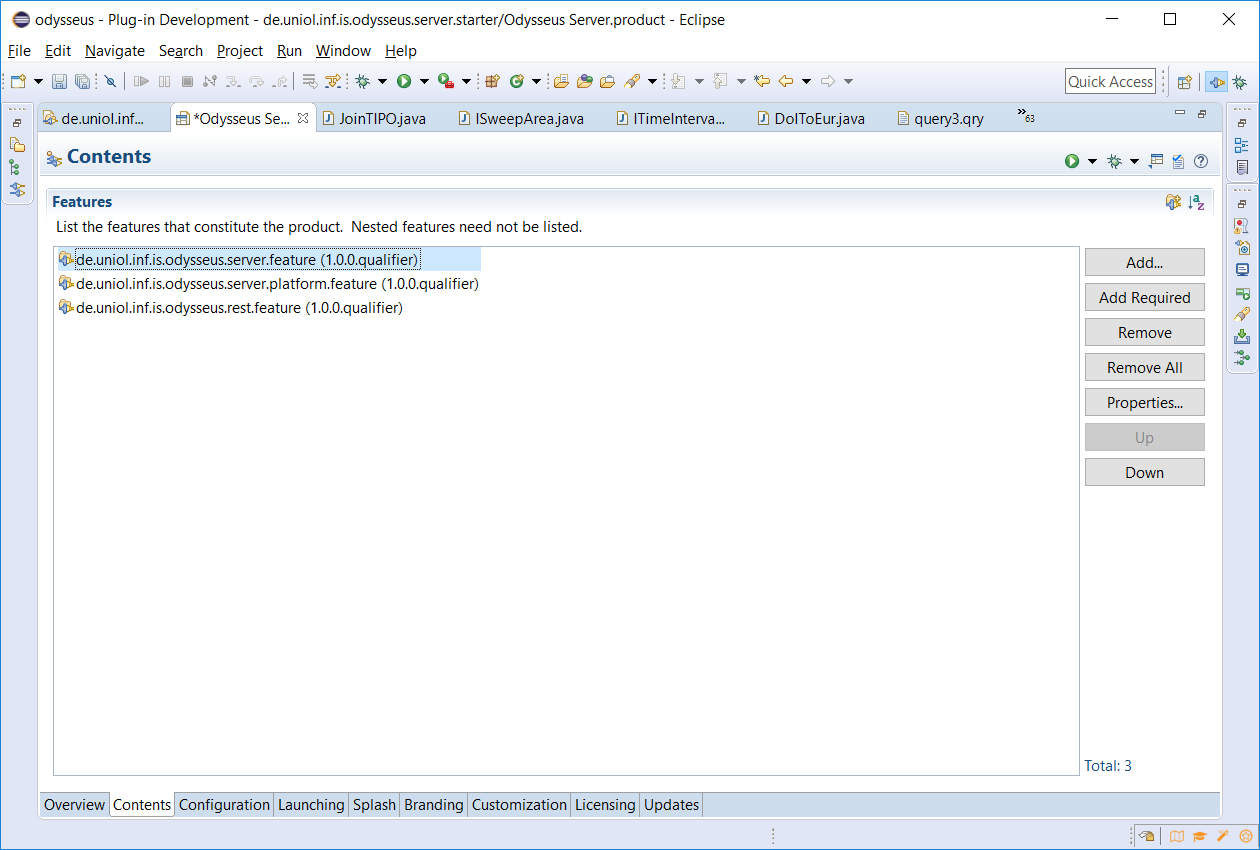Click the Back navigation arrow in toolbar
This screenshot has height=850, width=1260.
[x=786, y=81]
